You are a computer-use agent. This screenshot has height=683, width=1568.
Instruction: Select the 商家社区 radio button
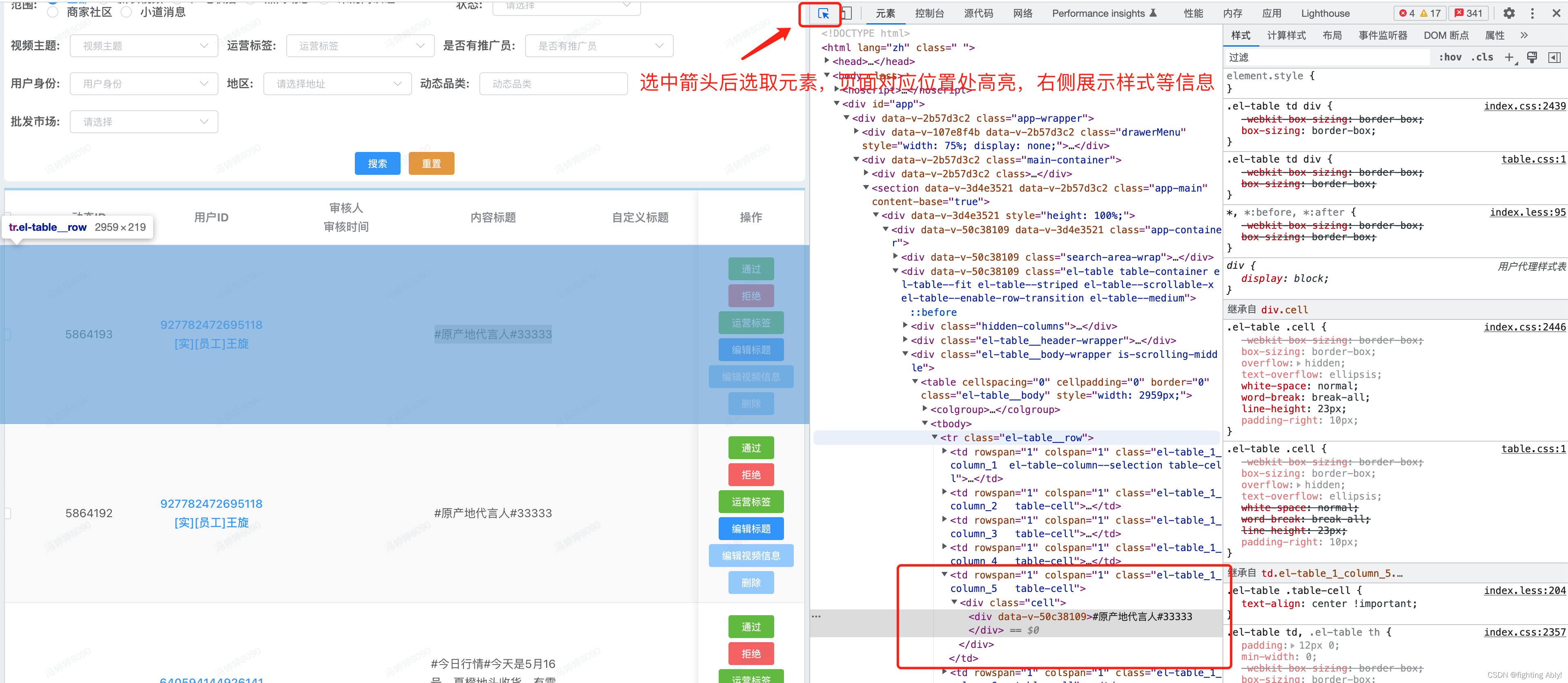[x=53, y=12]
